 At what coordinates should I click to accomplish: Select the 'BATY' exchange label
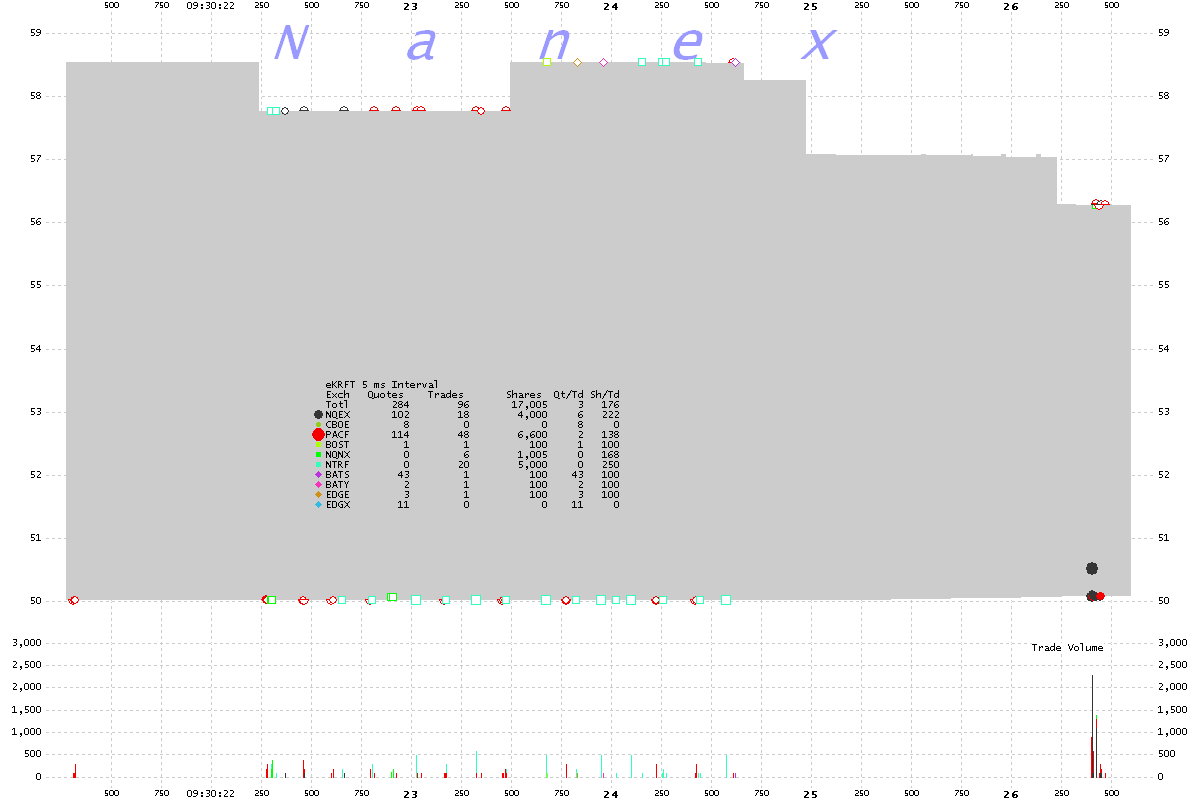pyautogui.click(x=338, y=484)
